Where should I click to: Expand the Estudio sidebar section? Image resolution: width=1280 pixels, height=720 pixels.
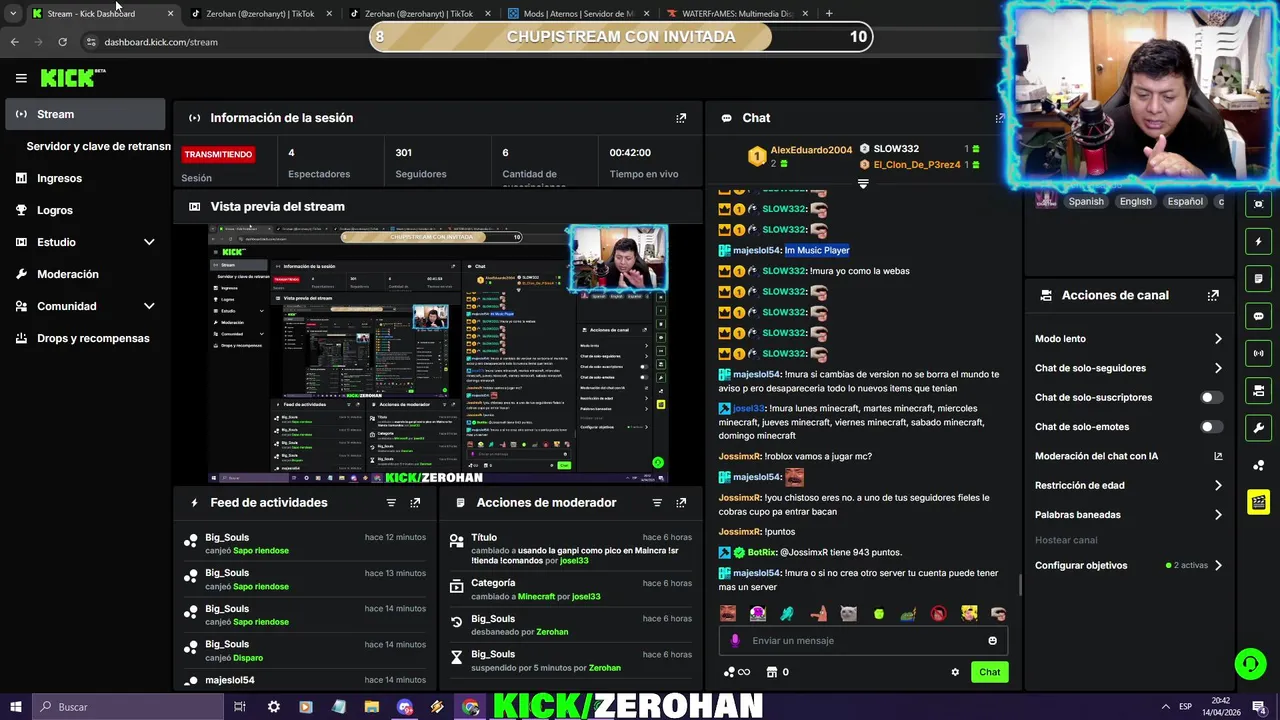(149, 242)
